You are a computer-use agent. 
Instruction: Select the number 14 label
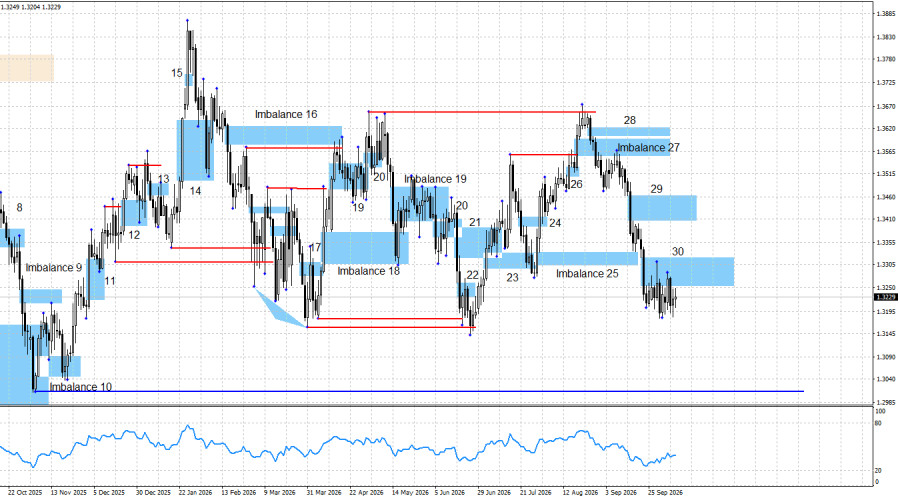click(196, 191)
